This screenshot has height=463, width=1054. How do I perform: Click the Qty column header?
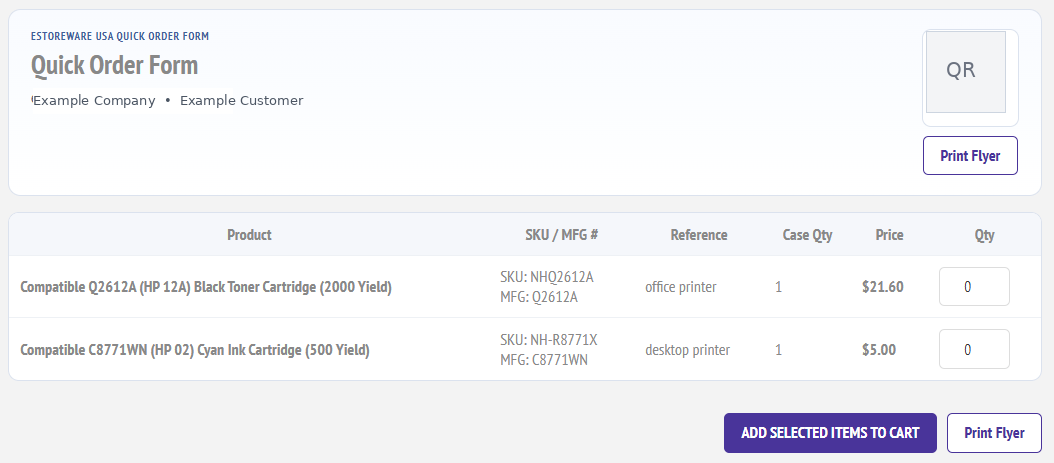[985, 235]
